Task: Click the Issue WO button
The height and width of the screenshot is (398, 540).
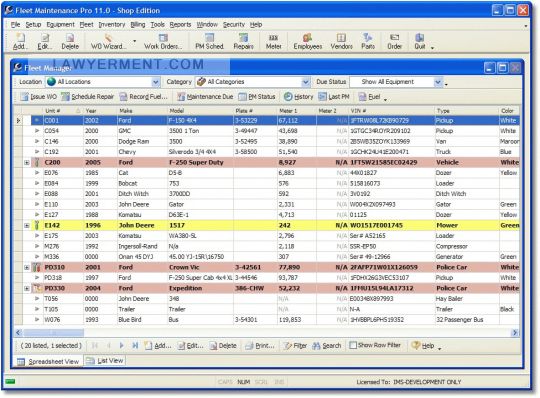Action: click(38, 97)
